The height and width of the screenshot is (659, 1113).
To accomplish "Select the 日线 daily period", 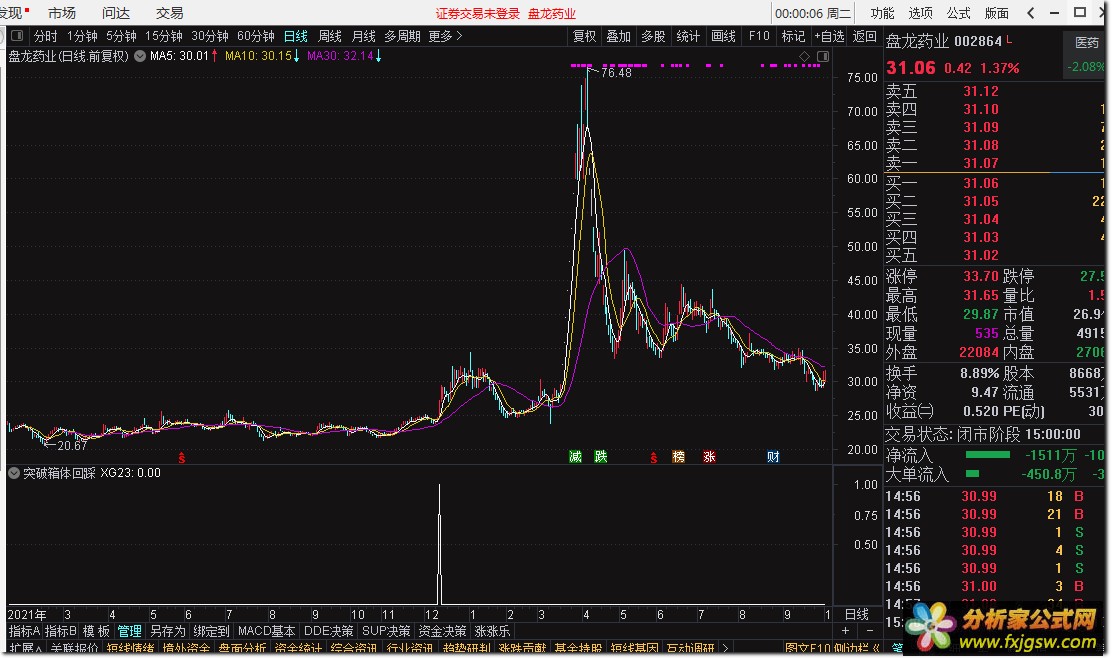I will tap(295, 36).
